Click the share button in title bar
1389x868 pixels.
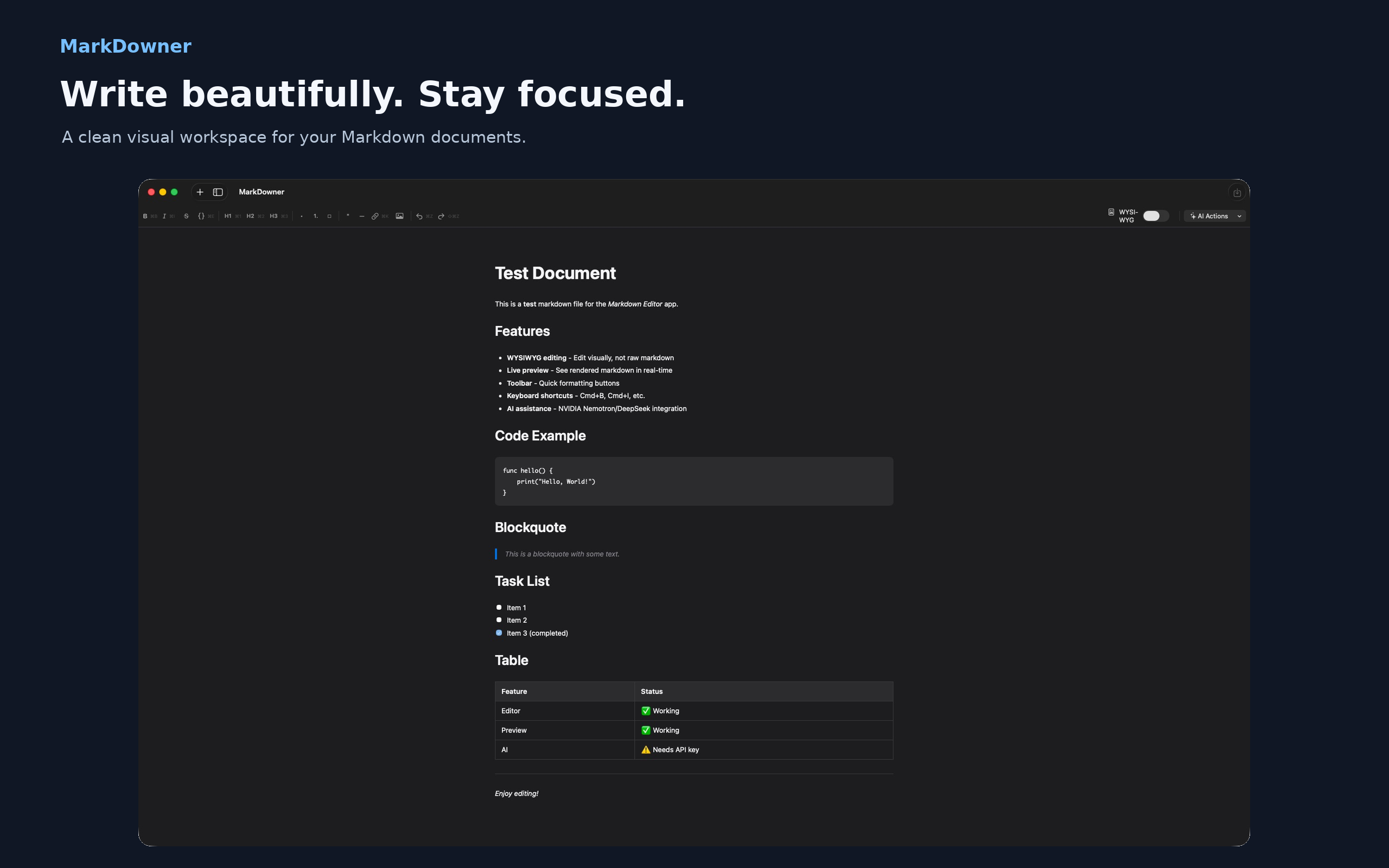tap(1237, 193)
